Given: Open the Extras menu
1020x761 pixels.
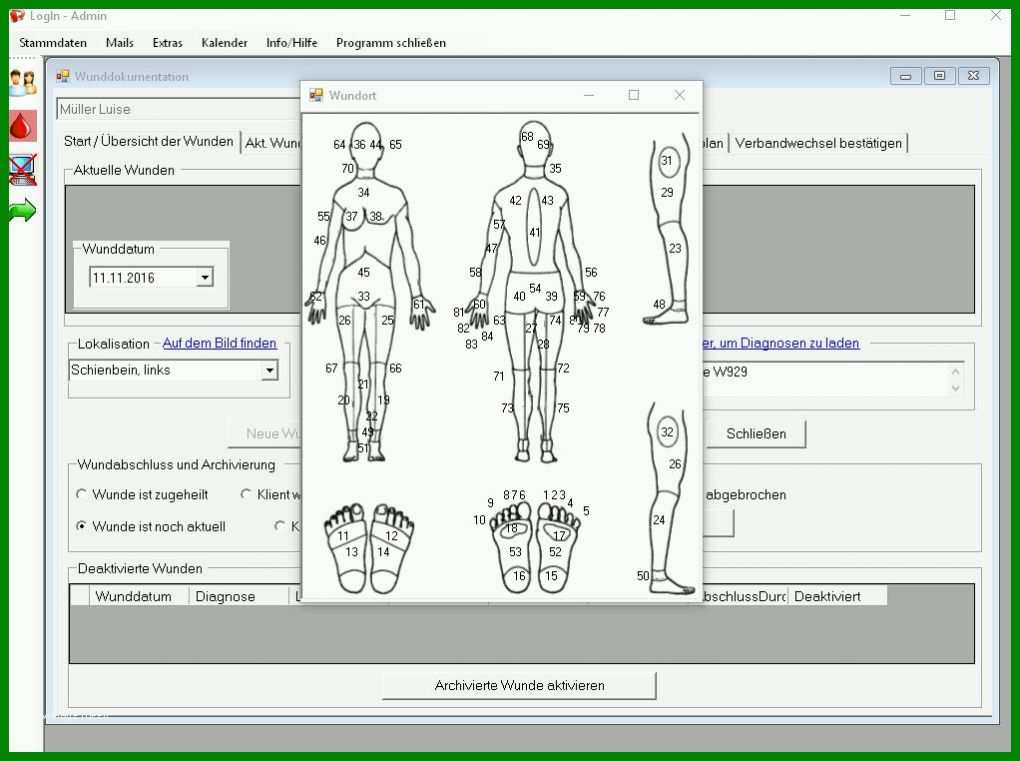Looking at the screenshot, I should pos(167,43).
